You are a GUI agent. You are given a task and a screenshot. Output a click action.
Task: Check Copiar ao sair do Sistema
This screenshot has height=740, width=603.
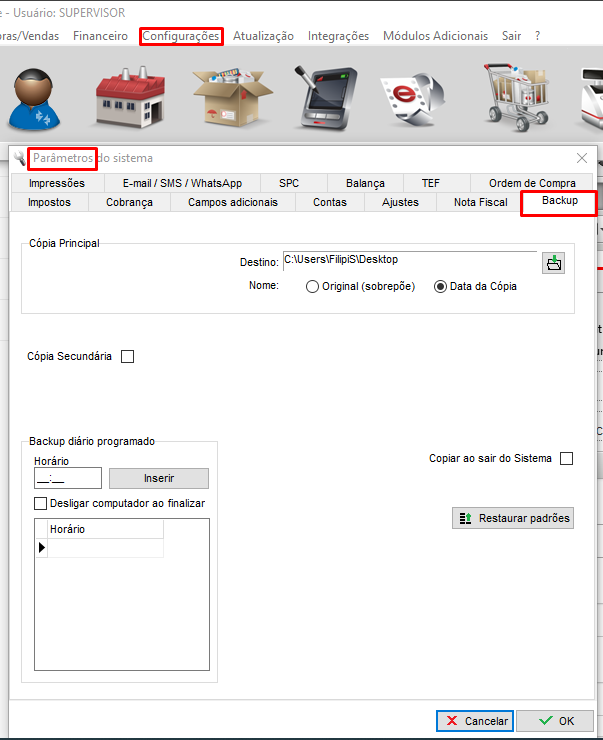click(567, 459)
